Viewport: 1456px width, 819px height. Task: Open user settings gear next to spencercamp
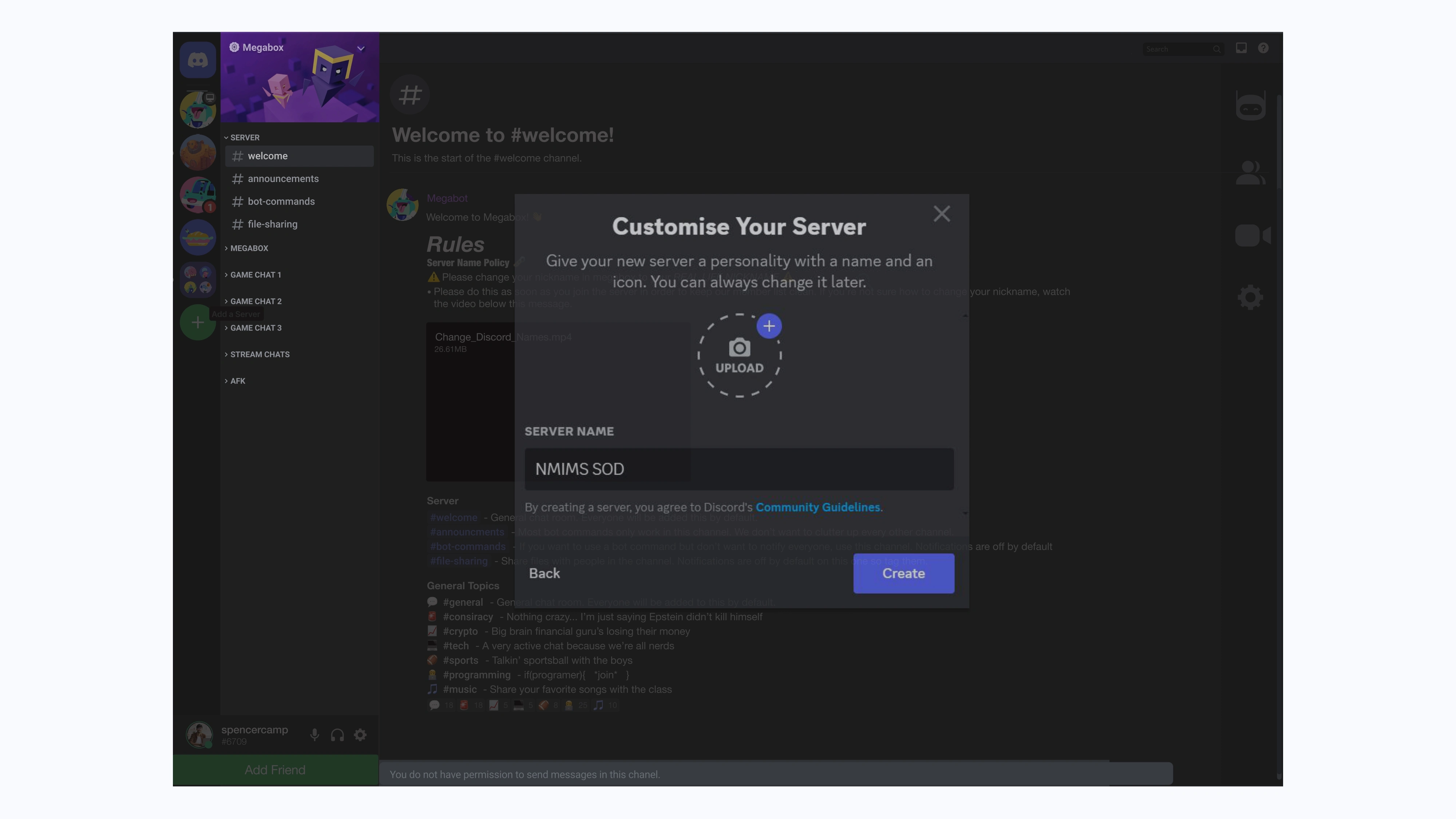point(360,735)
